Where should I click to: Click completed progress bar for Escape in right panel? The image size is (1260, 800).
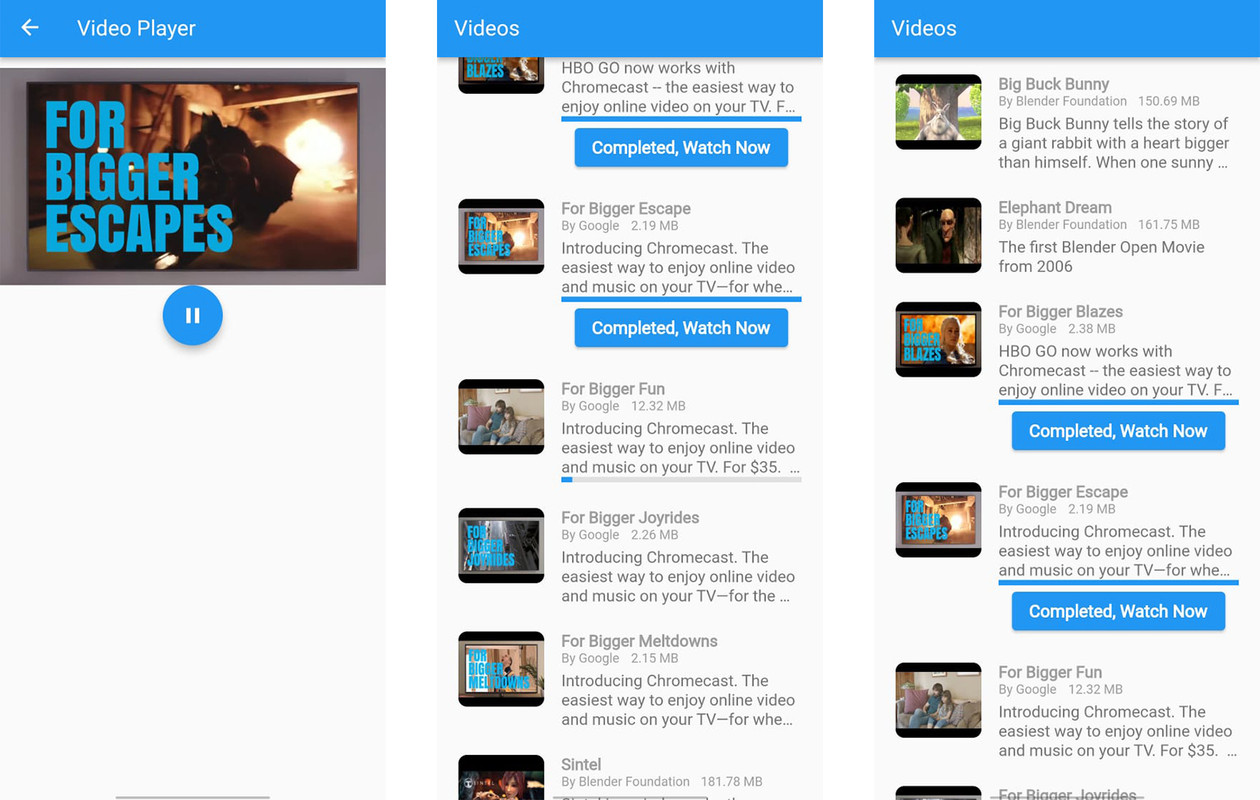click(x=1118, y=582)
